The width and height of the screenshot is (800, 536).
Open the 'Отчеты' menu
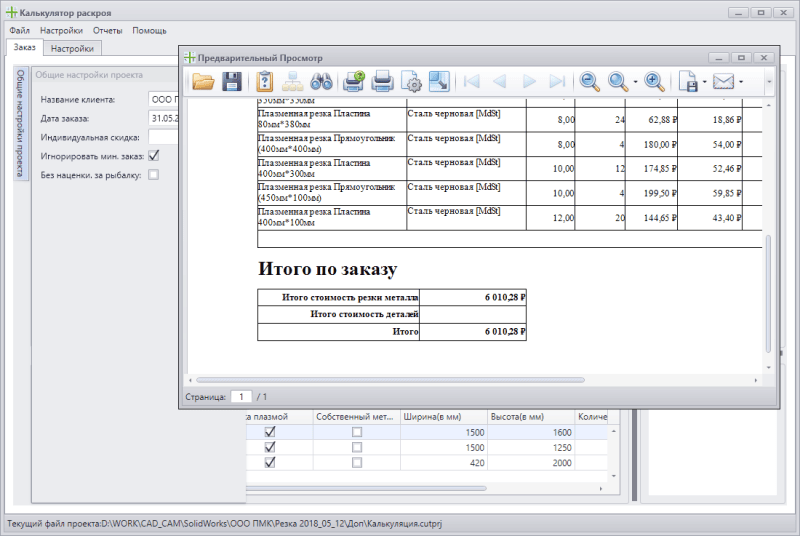click(x=107, y=31)
